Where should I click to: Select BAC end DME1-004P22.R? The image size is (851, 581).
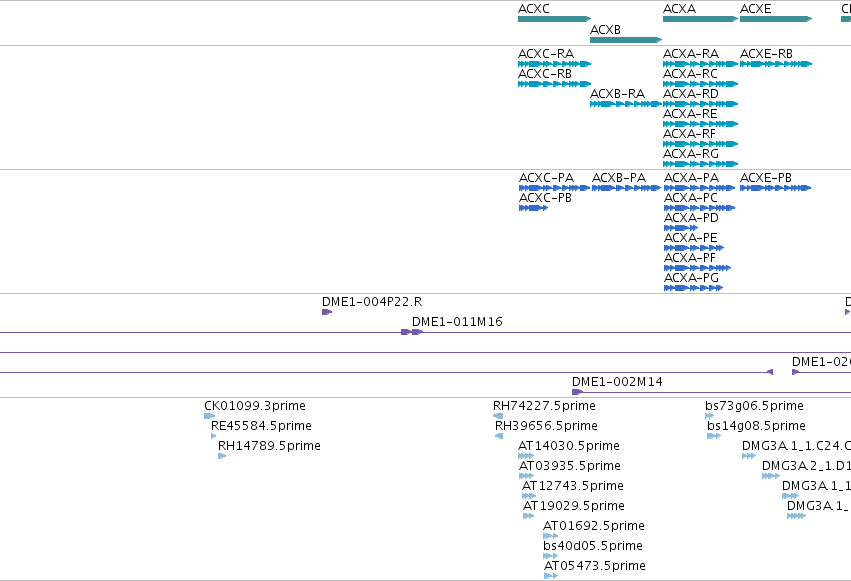327,312
